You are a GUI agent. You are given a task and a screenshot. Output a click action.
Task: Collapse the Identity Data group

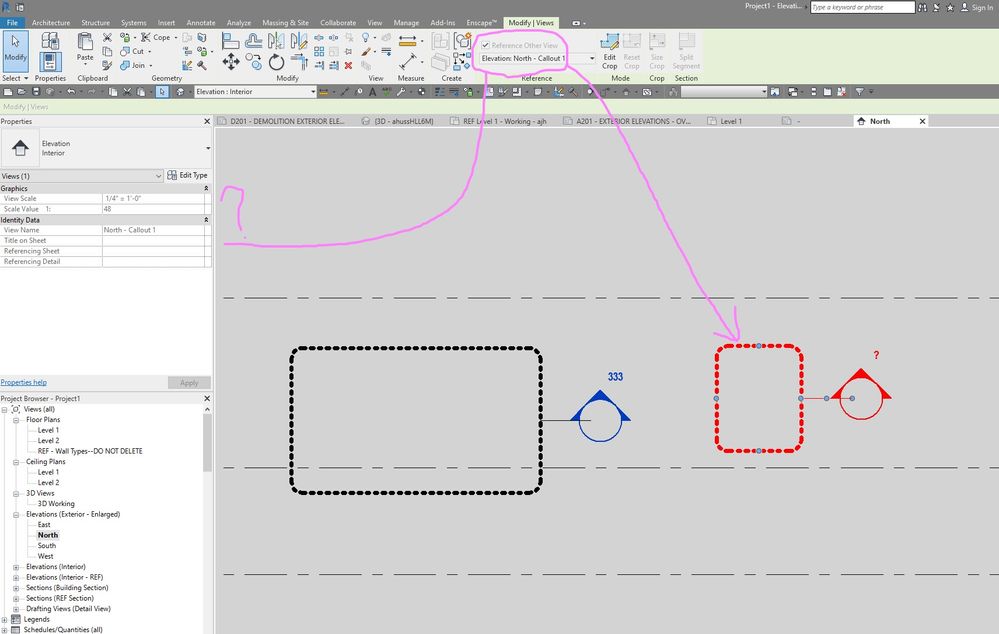[206, 220]
